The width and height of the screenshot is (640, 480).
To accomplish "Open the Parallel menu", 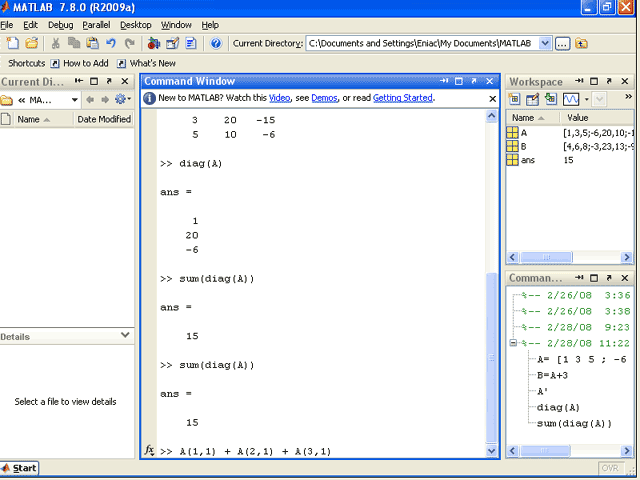I will (96, 24).
